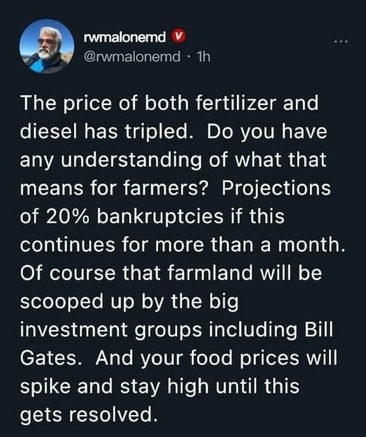Click the text 'Of course that farmland will be'
Image resolution: width=366 pixels, height=437 pixels.
[x=171, y=273]
